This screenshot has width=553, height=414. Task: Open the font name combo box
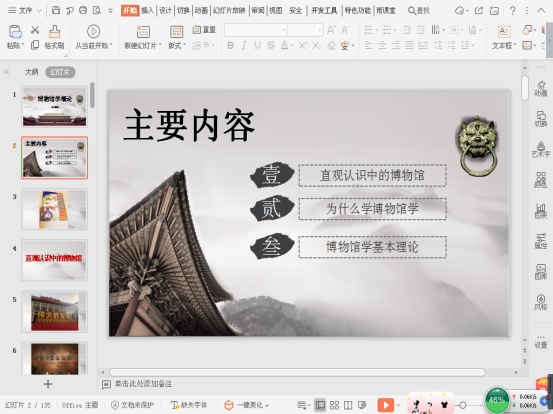(255, 30)
